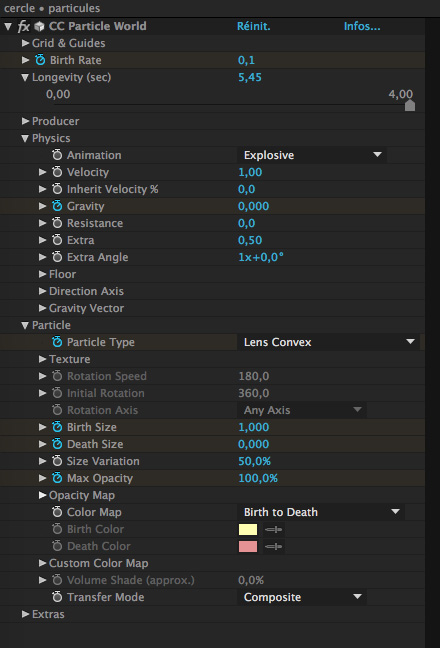Toggle the Max Opacity stopwatch

[57, 477]
